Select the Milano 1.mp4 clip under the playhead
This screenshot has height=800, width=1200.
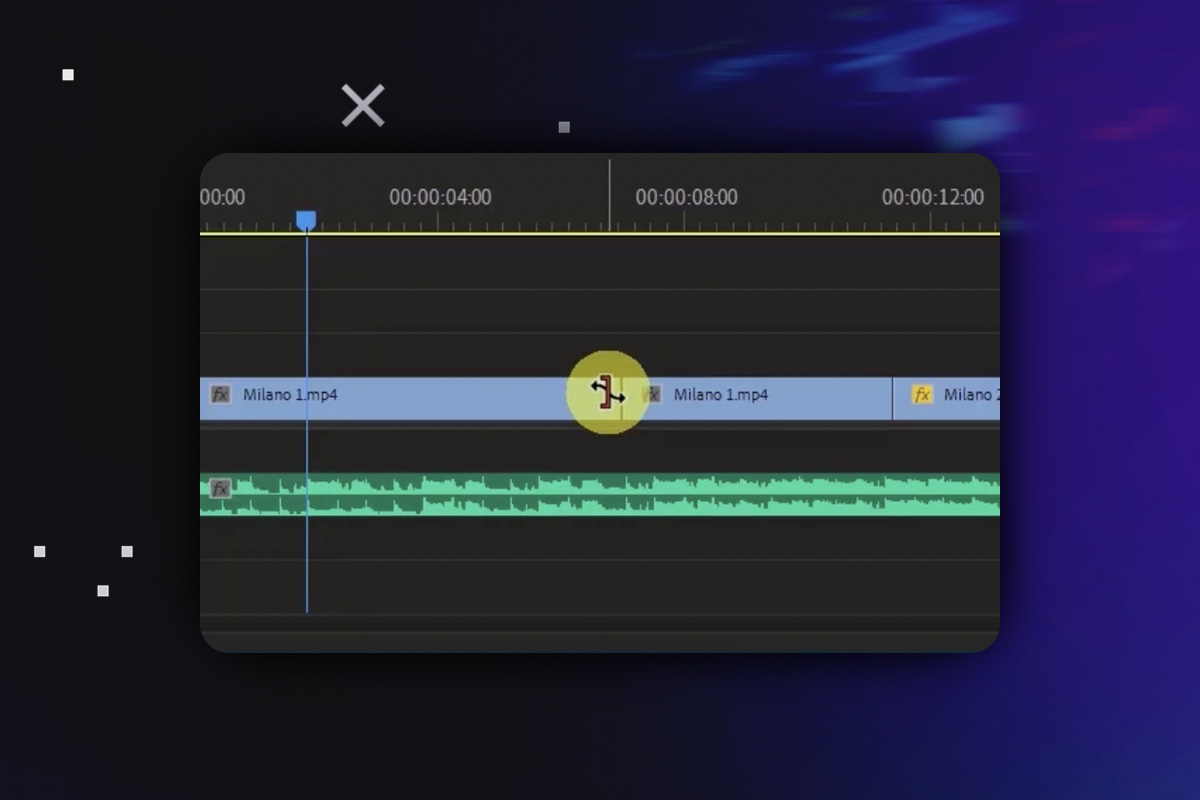point(410,398)
